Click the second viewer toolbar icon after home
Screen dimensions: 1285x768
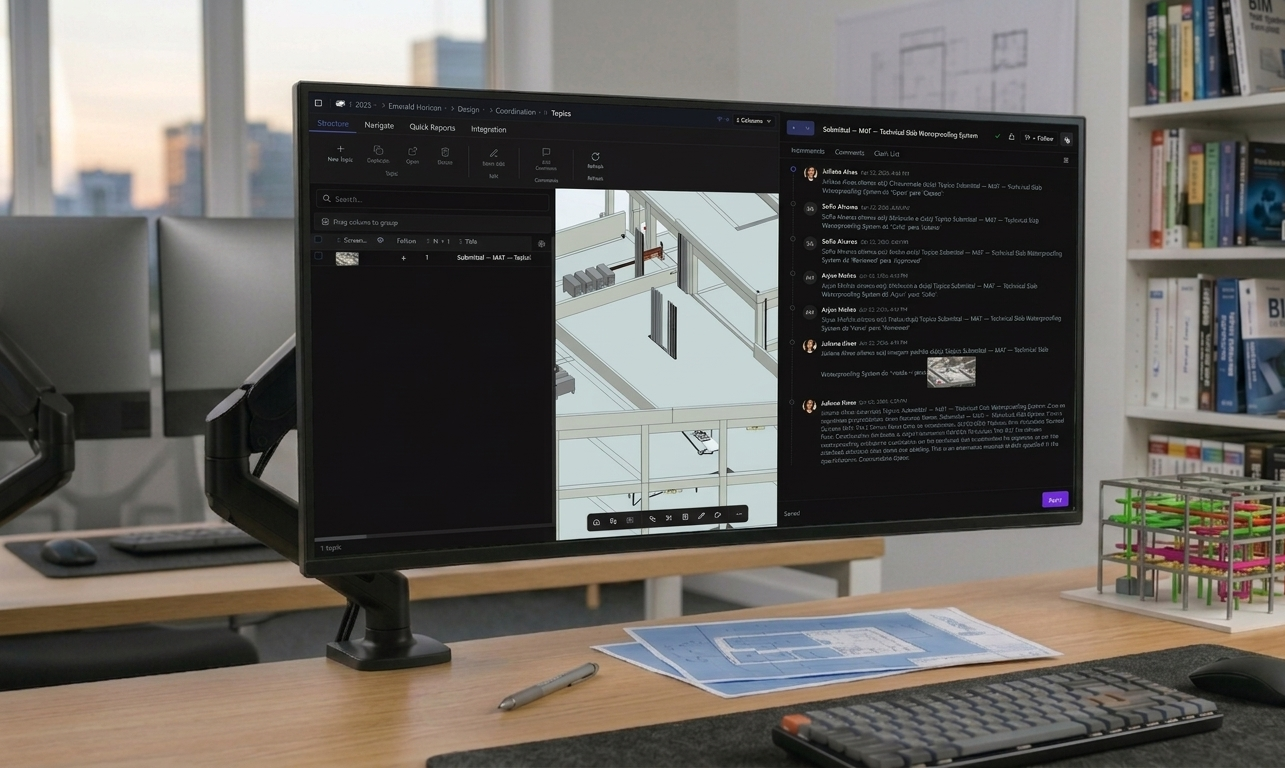tap(613, 521)
